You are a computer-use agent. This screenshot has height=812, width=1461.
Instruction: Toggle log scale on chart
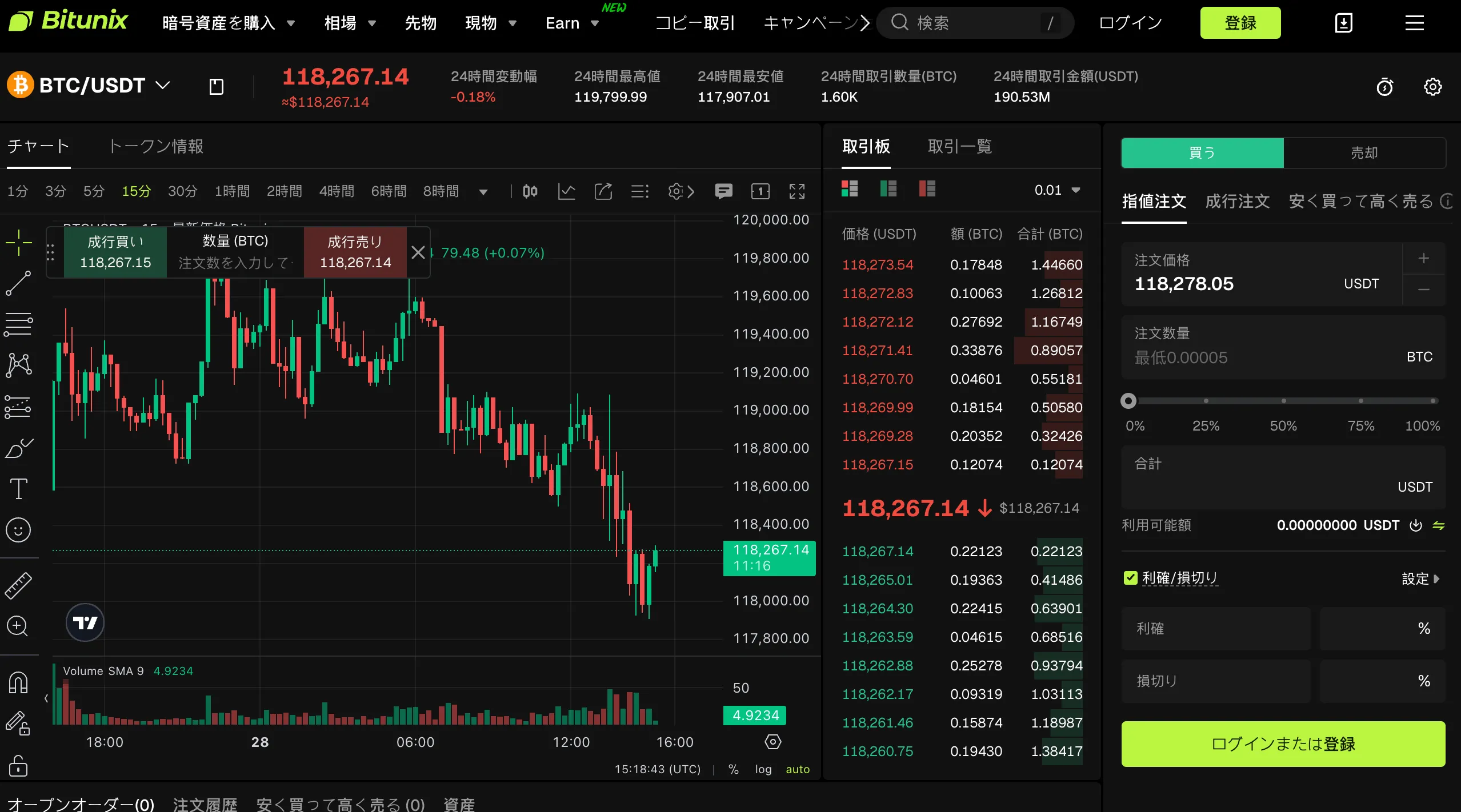[763, 769]
